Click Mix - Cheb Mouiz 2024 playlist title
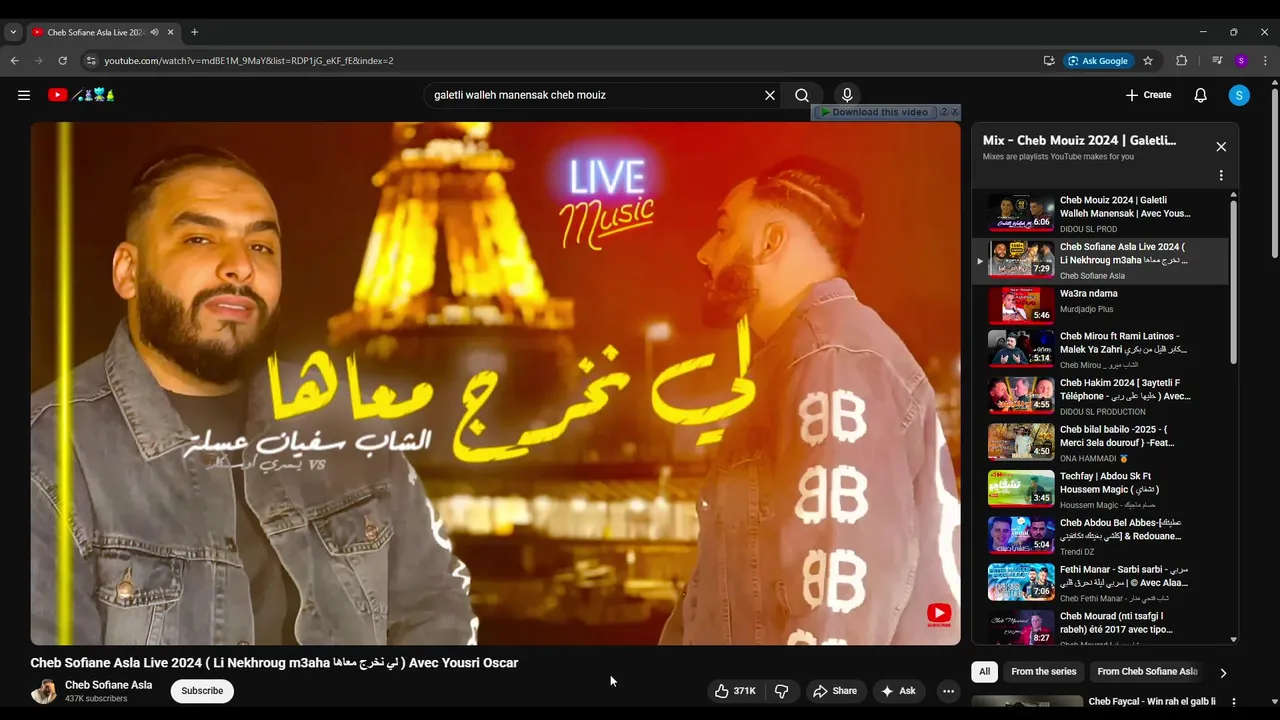This screenshot has height=720, width=1280. (x=1079, y=141)
